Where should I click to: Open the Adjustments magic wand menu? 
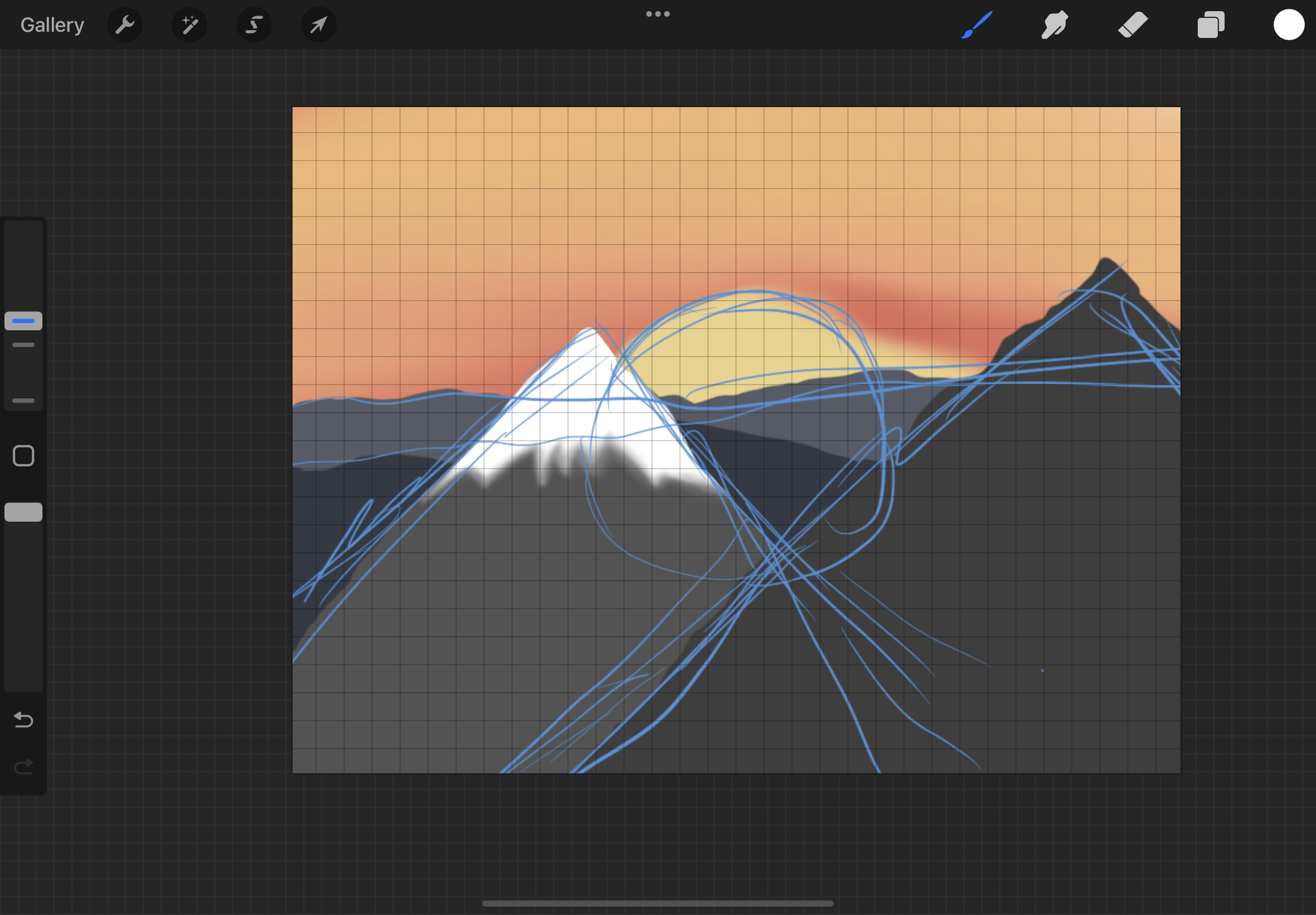coord(189,25)
